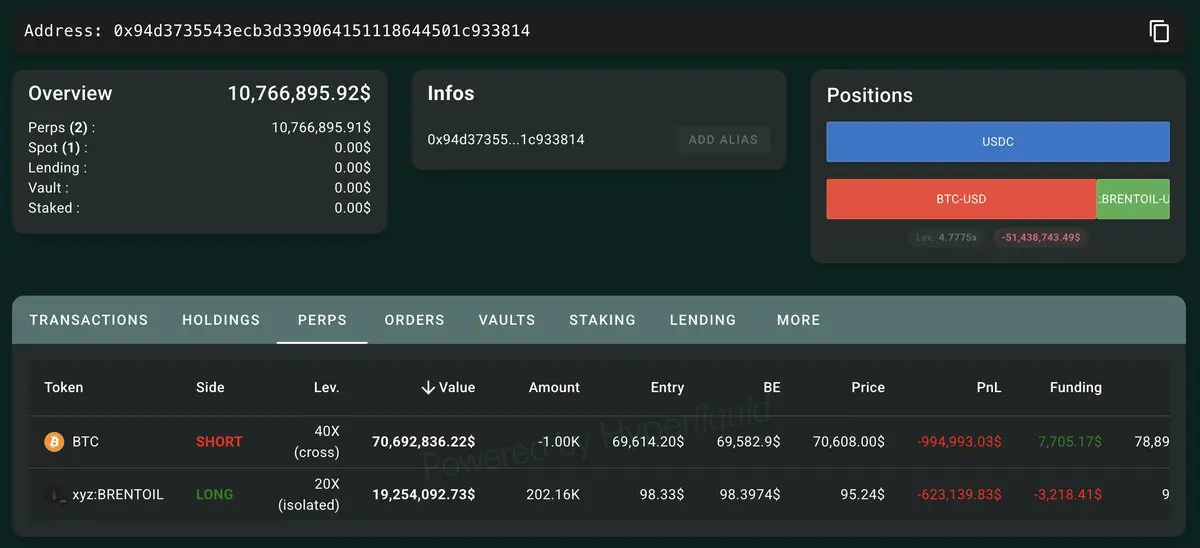Viewport: 1200px width, 548px height.
Task: Click the Perps balance 10,766,895.91$
Action: [321, 128]
